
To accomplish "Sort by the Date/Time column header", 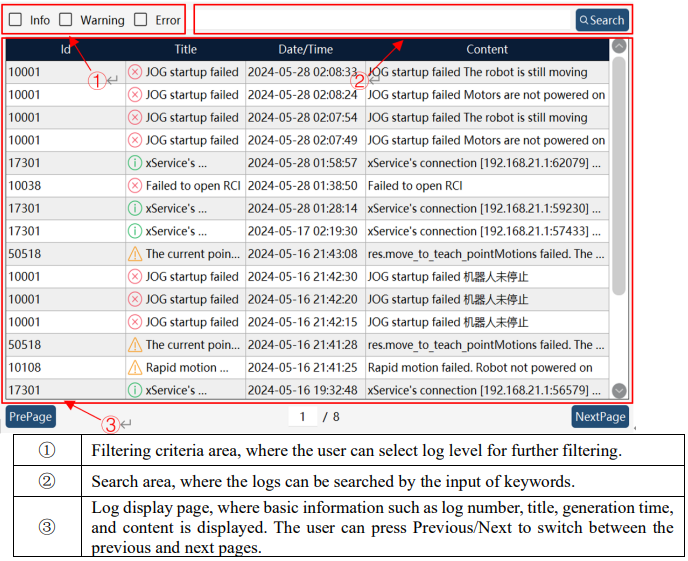I will point(305,49).
